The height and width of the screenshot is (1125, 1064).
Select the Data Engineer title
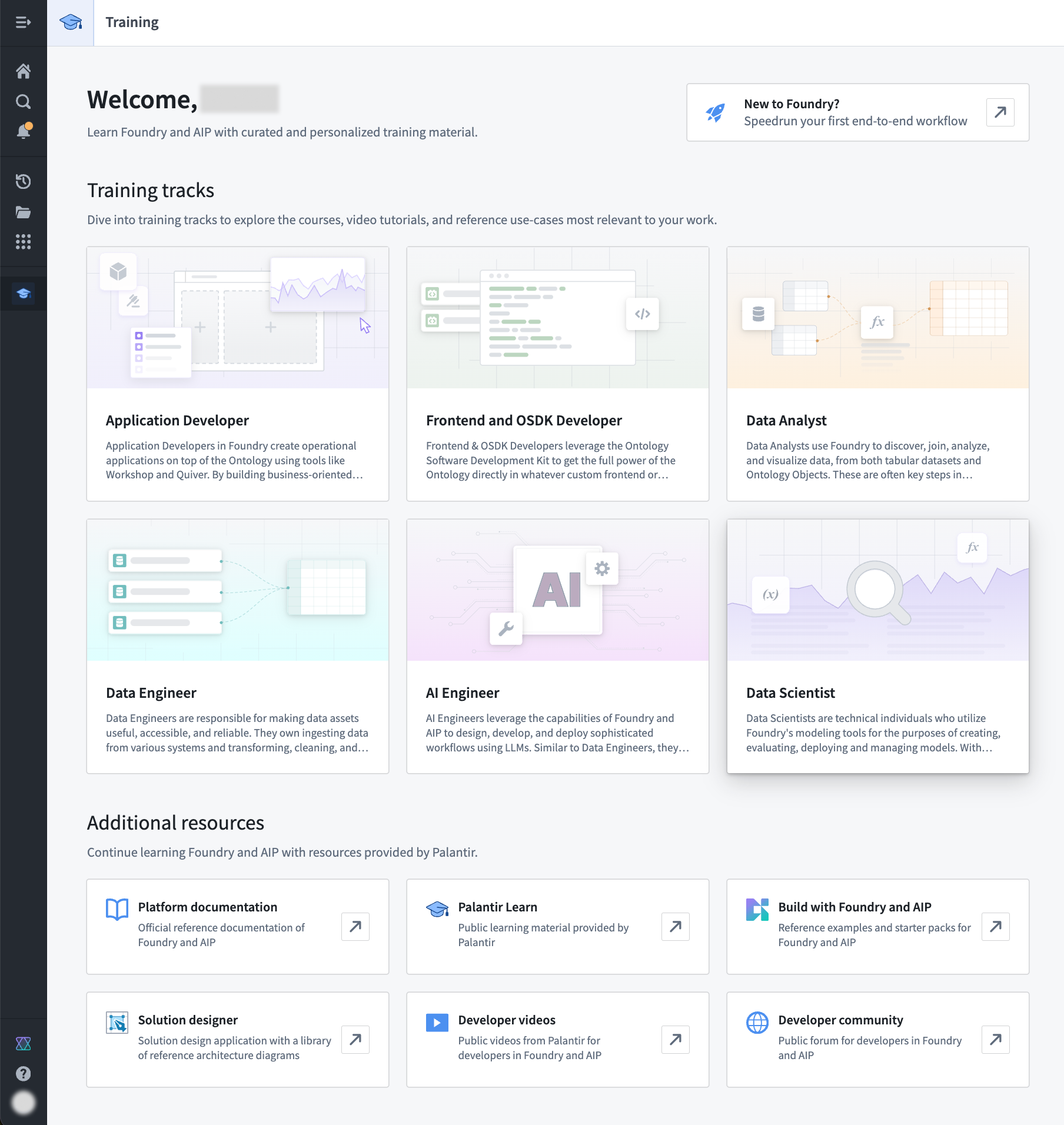click(x=151, y=693)
